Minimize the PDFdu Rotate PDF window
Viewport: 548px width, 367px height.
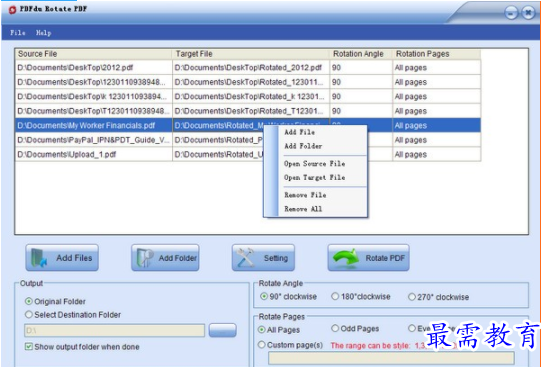pos(511,13)
